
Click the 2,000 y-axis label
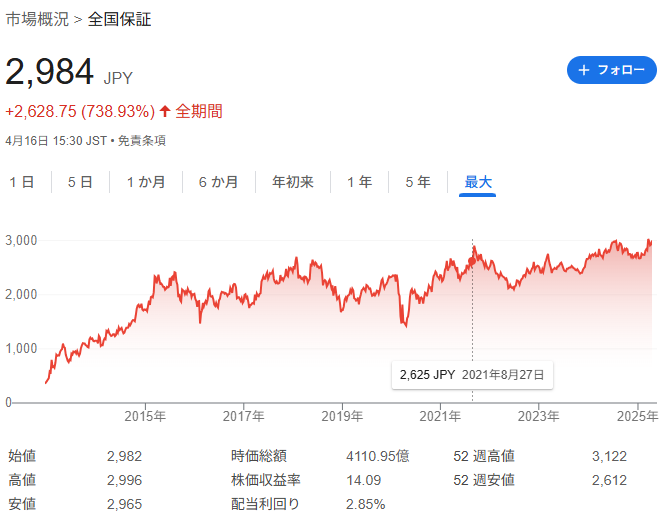click(21, 295)
